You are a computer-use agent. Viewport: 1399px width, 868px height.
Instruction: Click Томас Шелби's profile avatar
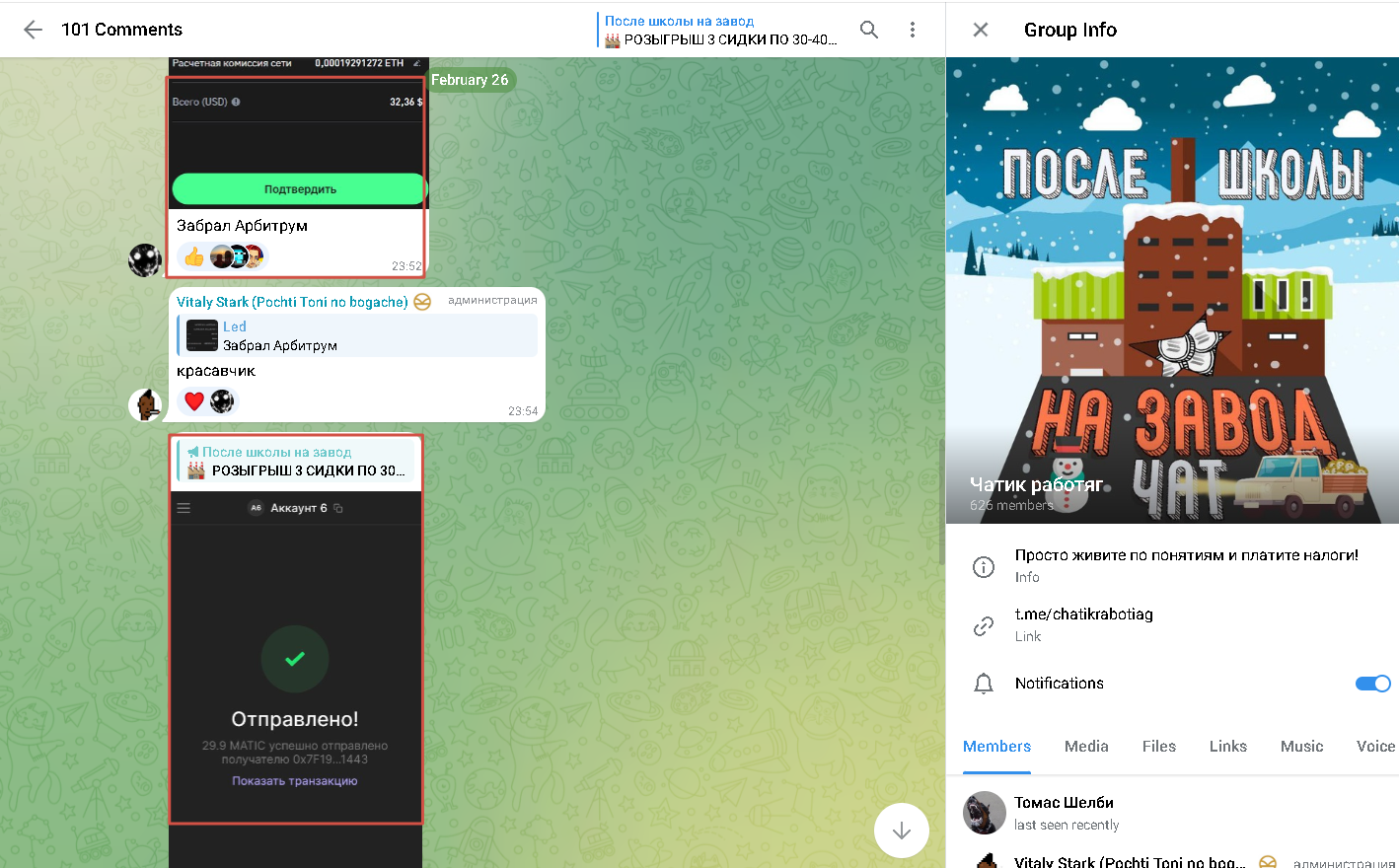pos(985,813)
